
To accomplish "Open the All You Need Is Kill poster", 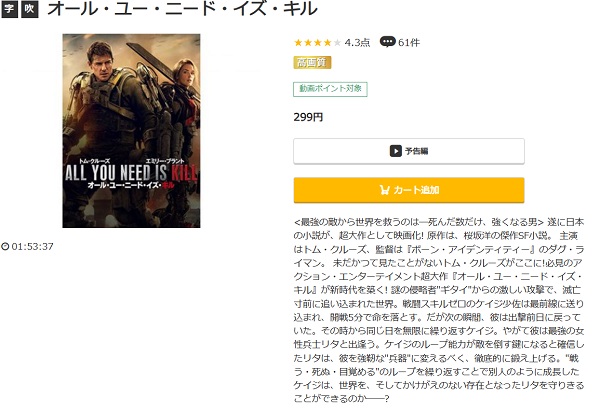I will [131, 131].
